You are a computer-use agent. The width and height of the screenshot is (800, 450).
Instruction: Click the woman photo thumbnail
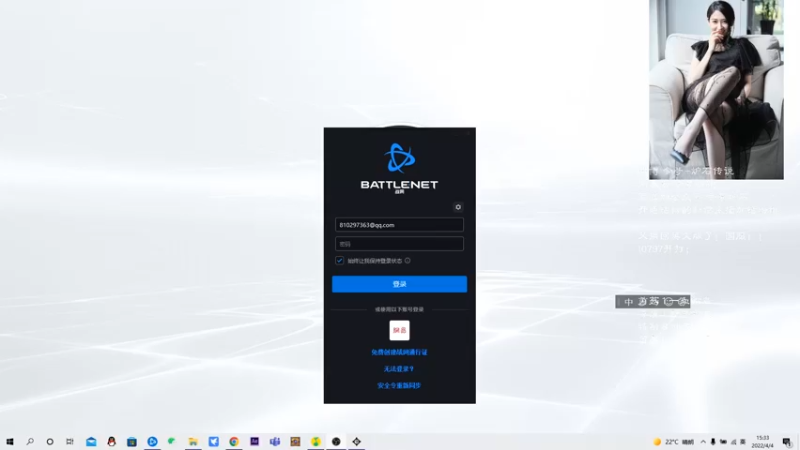click(x=716, y=89)
